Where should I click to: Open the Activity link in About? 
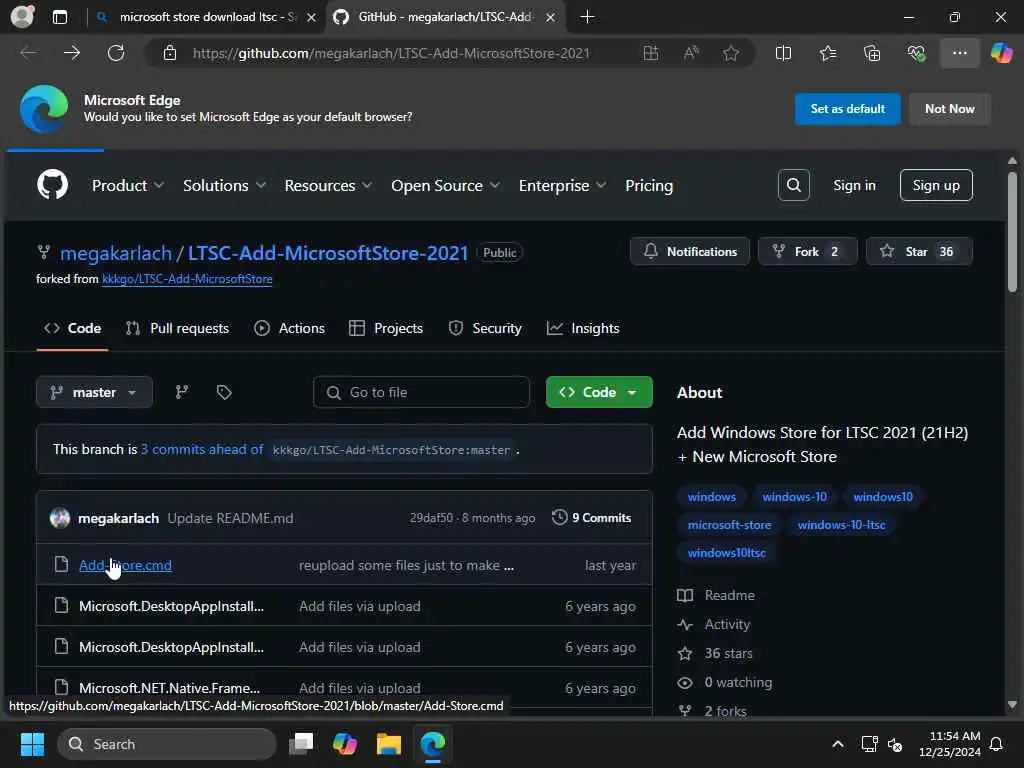(714, 624)
